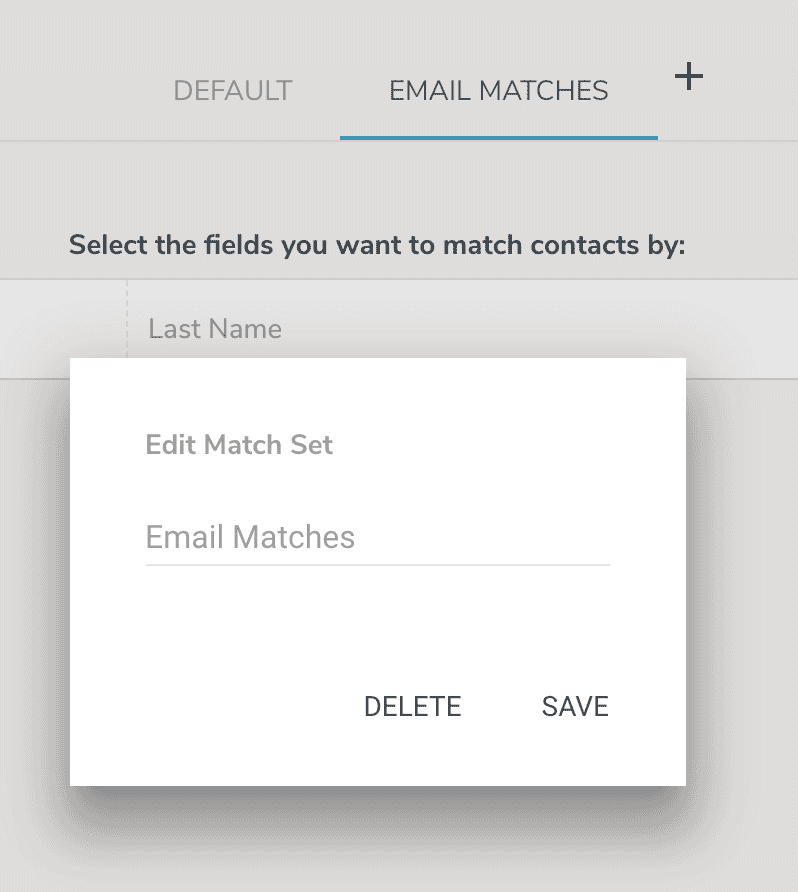Click the 'Select the fields' heading text
Screen dimensions: 798x892
point(377,245)
